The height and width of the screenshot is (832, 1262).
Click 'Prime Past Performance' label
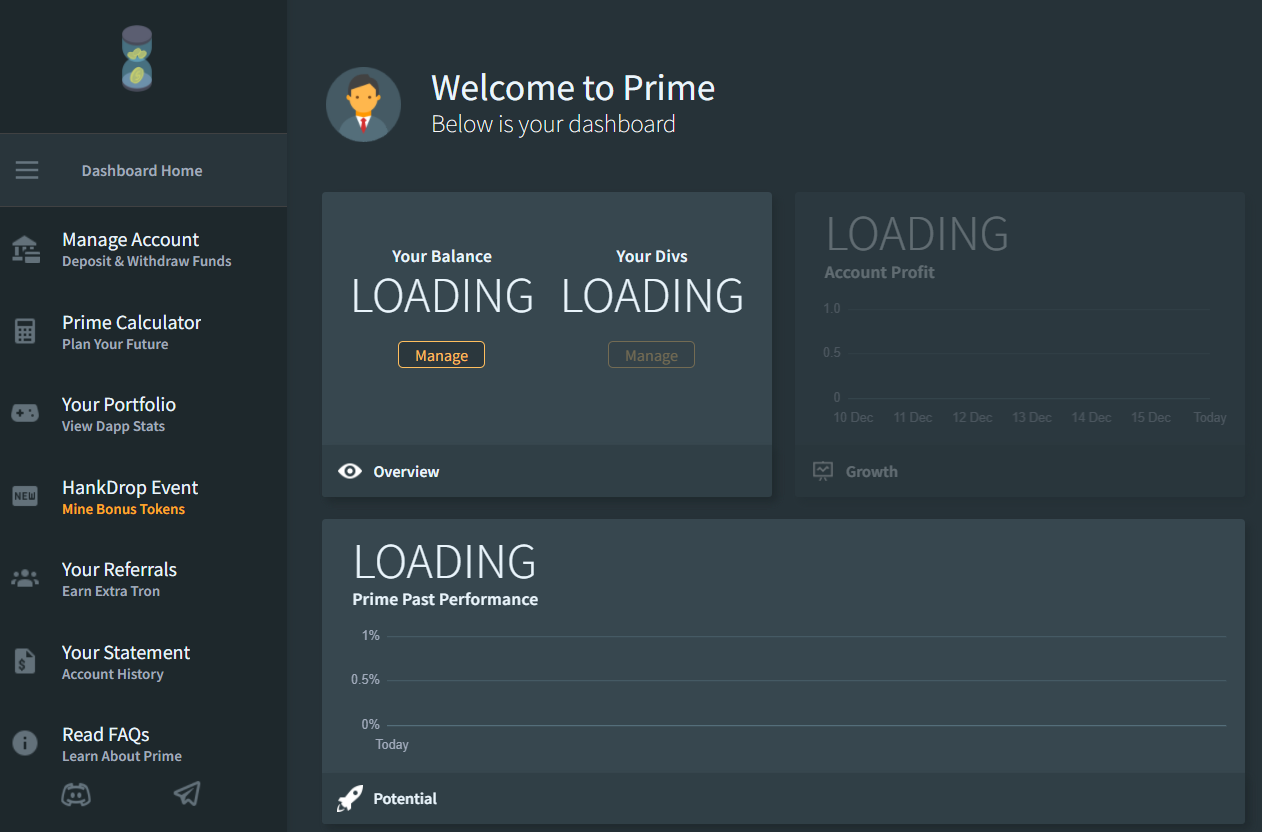(x=445, y=599)
